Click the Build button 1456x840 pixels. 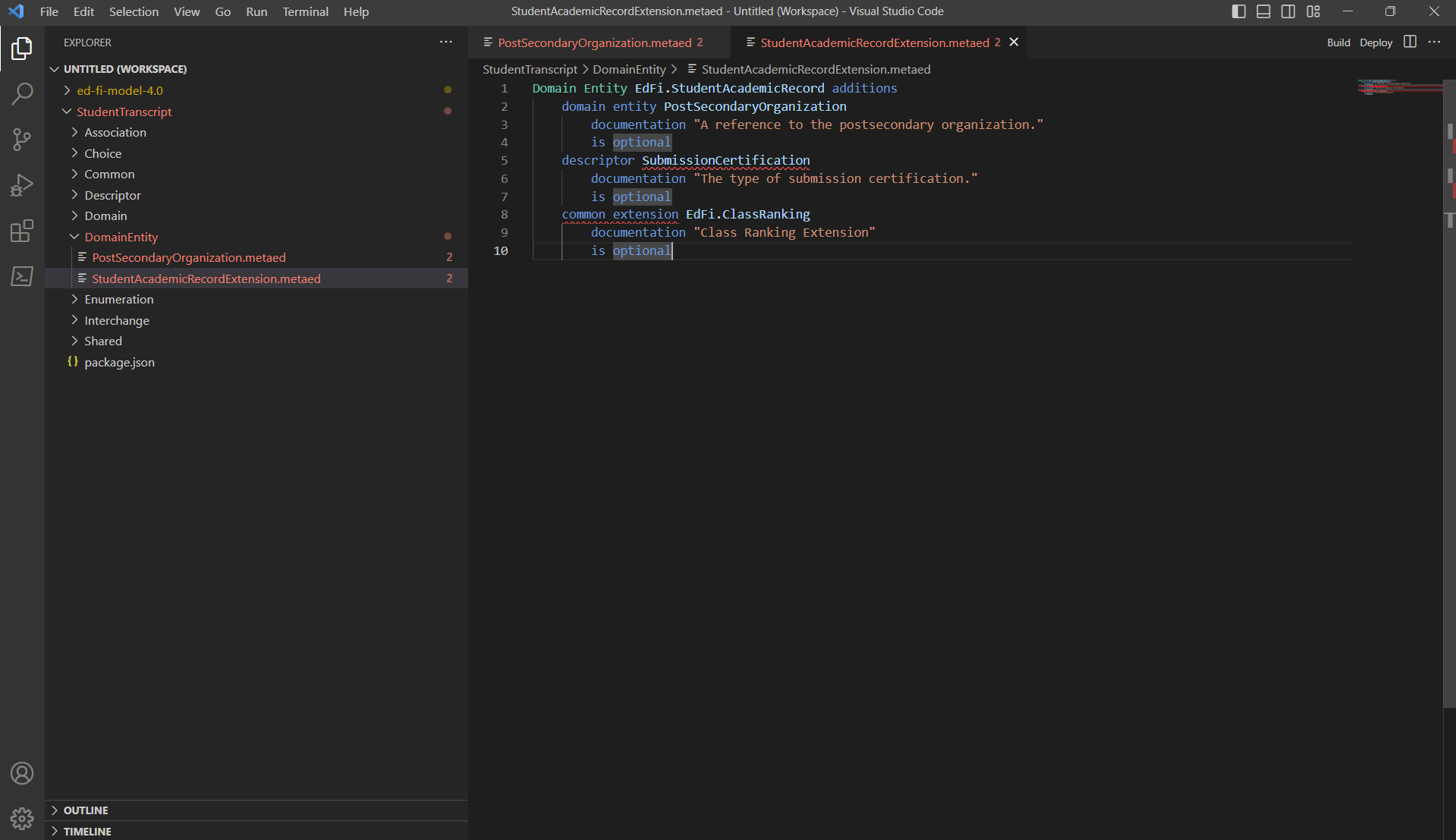pos(1338,42)
